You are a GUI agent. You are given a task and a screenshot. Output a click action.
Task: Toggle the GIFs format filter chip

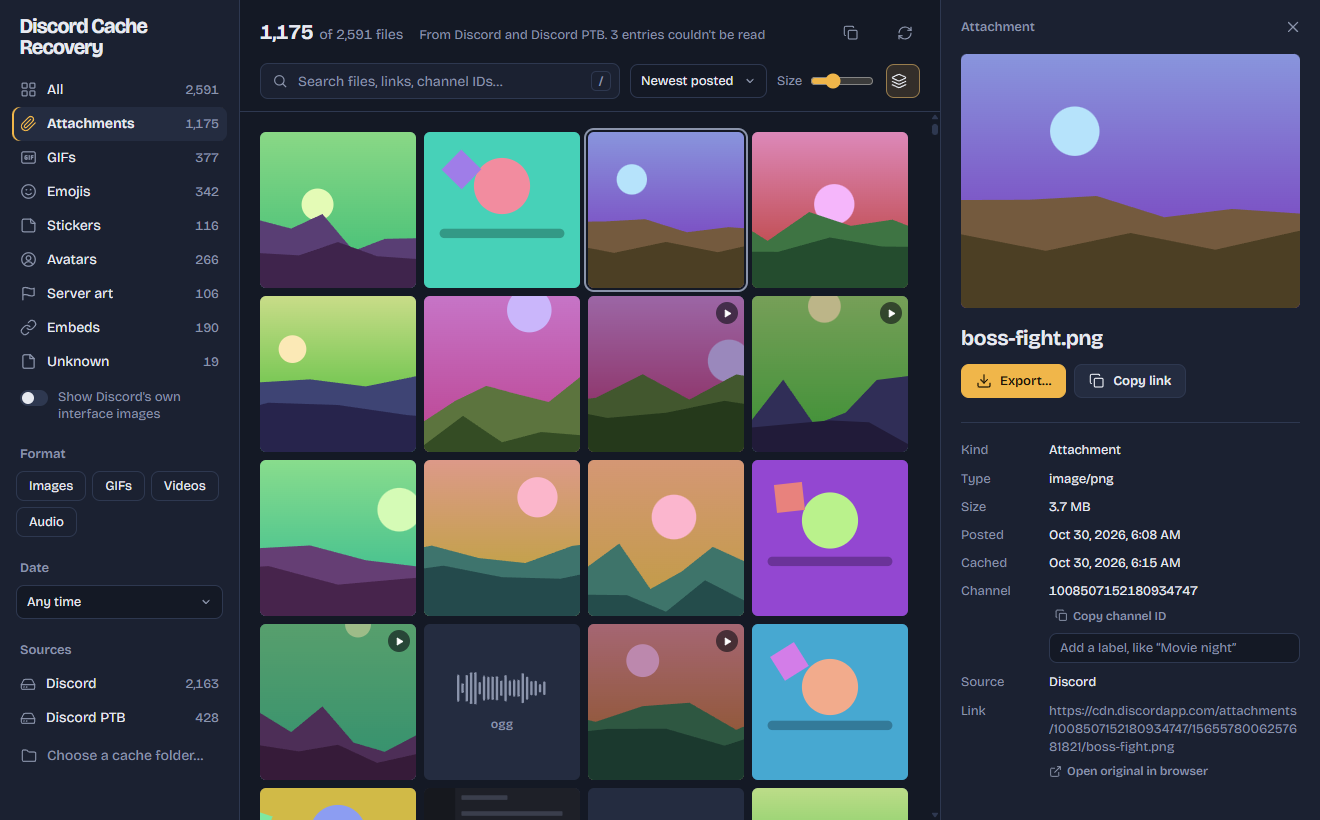[x=119, y=486]
